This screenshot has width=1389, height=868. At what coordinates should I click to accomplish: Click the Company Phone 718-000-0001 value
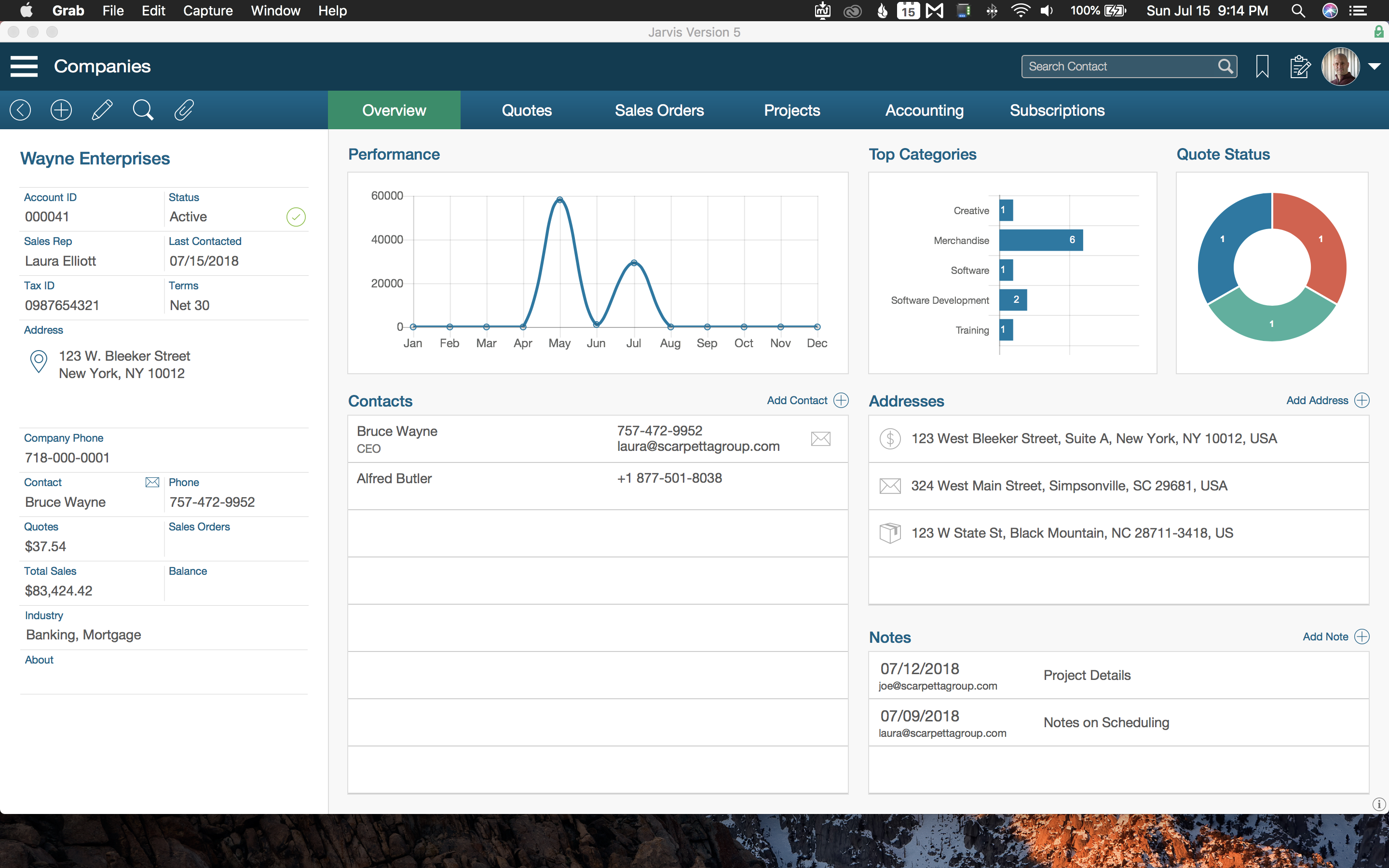pyautogui.click(x=67, y=458)
